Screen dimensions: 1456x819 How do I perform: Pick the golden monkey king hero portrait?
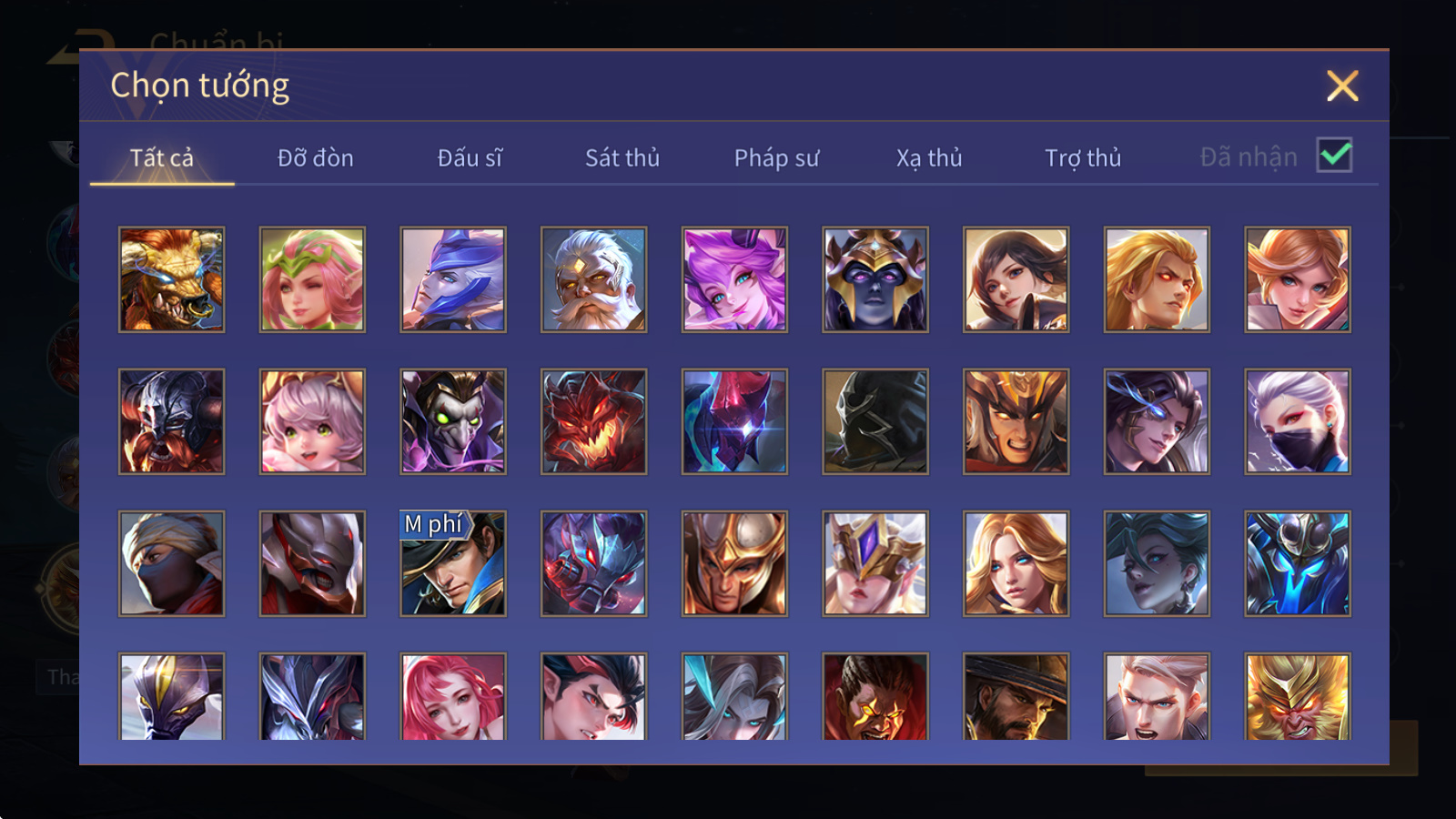coord(1298,696)
